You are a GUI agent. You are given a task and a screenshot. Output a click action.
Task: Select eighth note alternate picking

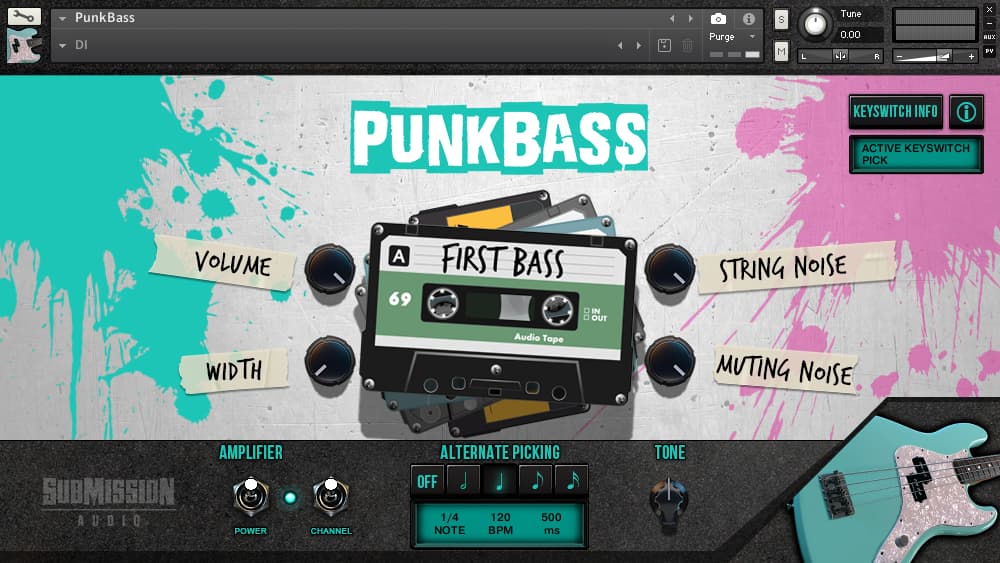pos(536,481)
